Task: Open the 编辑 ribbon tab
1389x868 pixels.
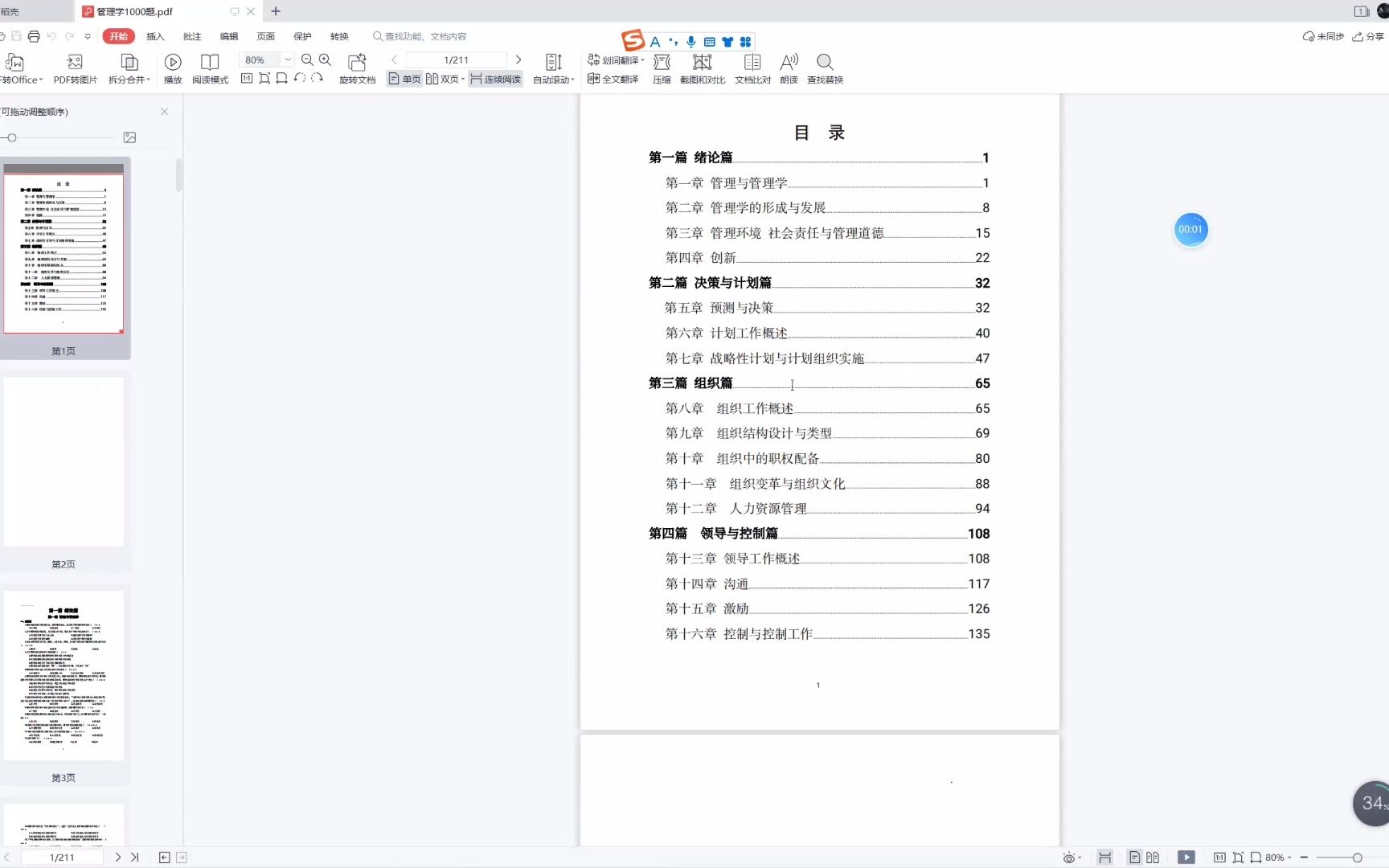Action: click(229, 36)
